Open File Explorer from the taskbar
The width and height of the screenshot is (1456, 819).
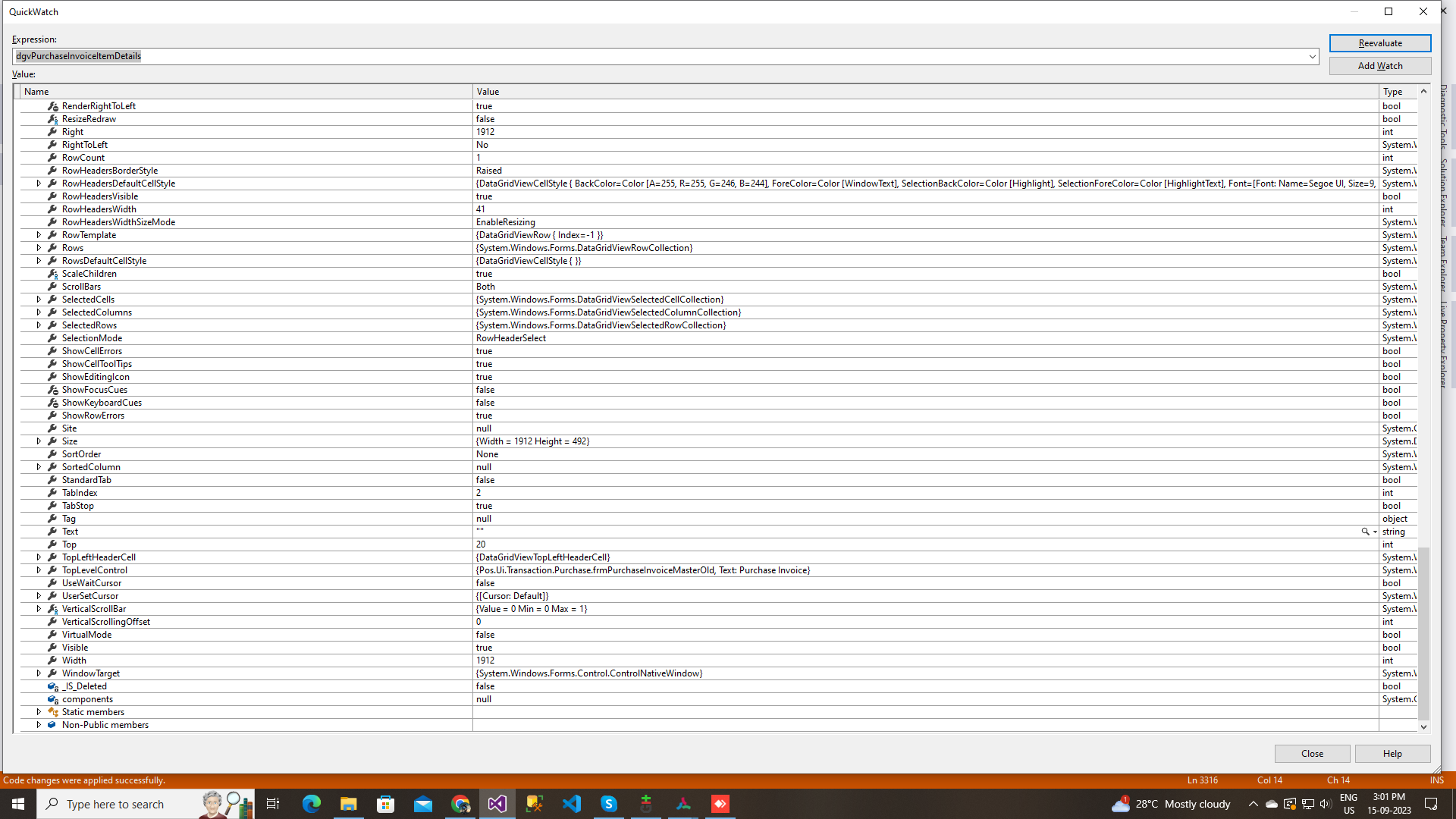click(349, 804)
